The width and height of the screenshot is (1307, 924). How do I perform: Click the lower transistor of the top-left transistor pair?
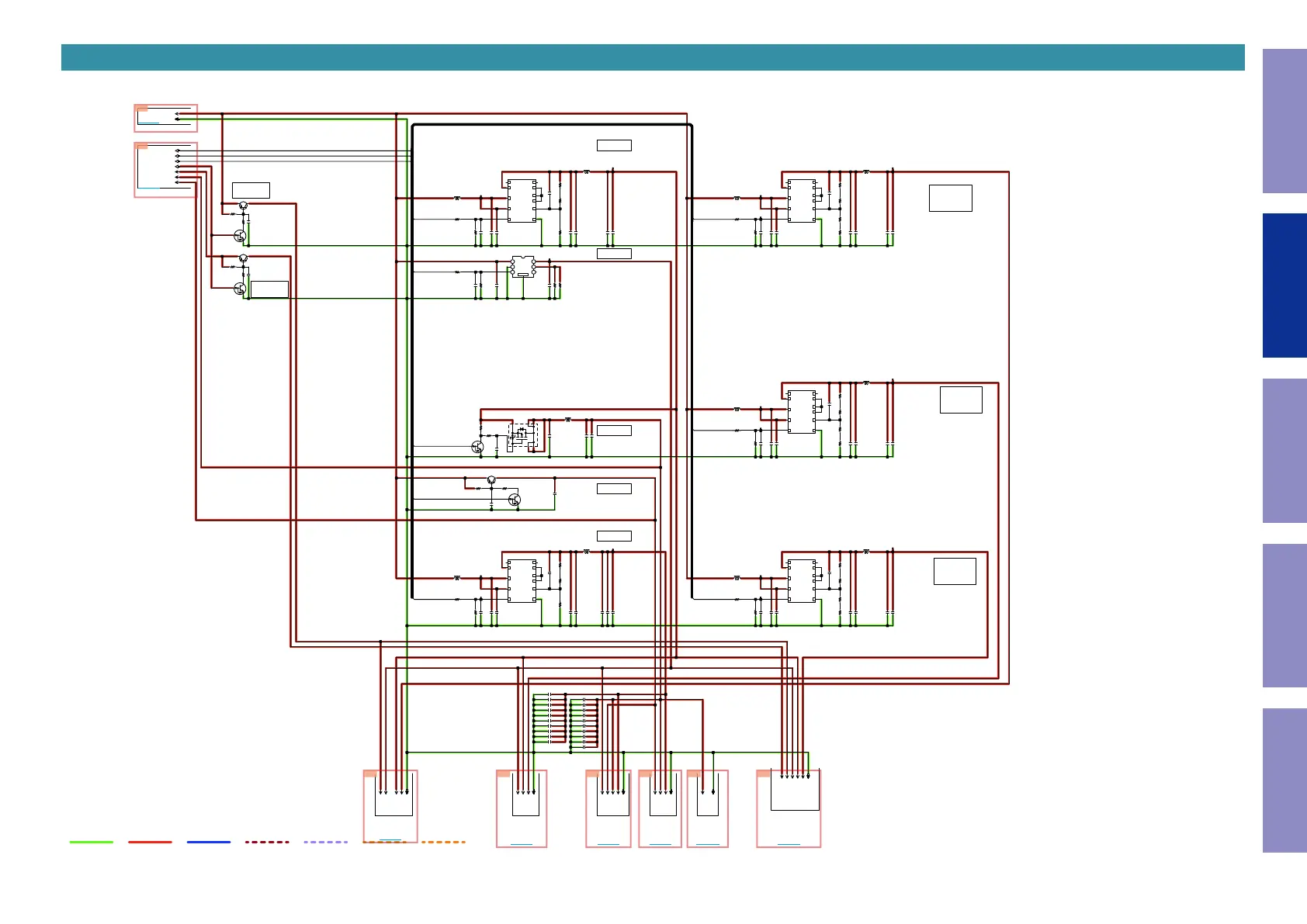click(241, 236)
